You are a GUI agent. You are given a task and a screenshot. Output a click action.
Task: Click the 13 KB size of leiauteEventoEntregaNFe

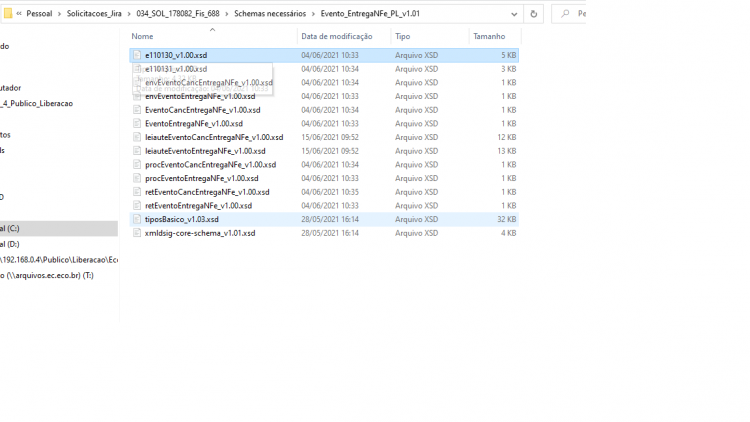[x=507, y=151]
